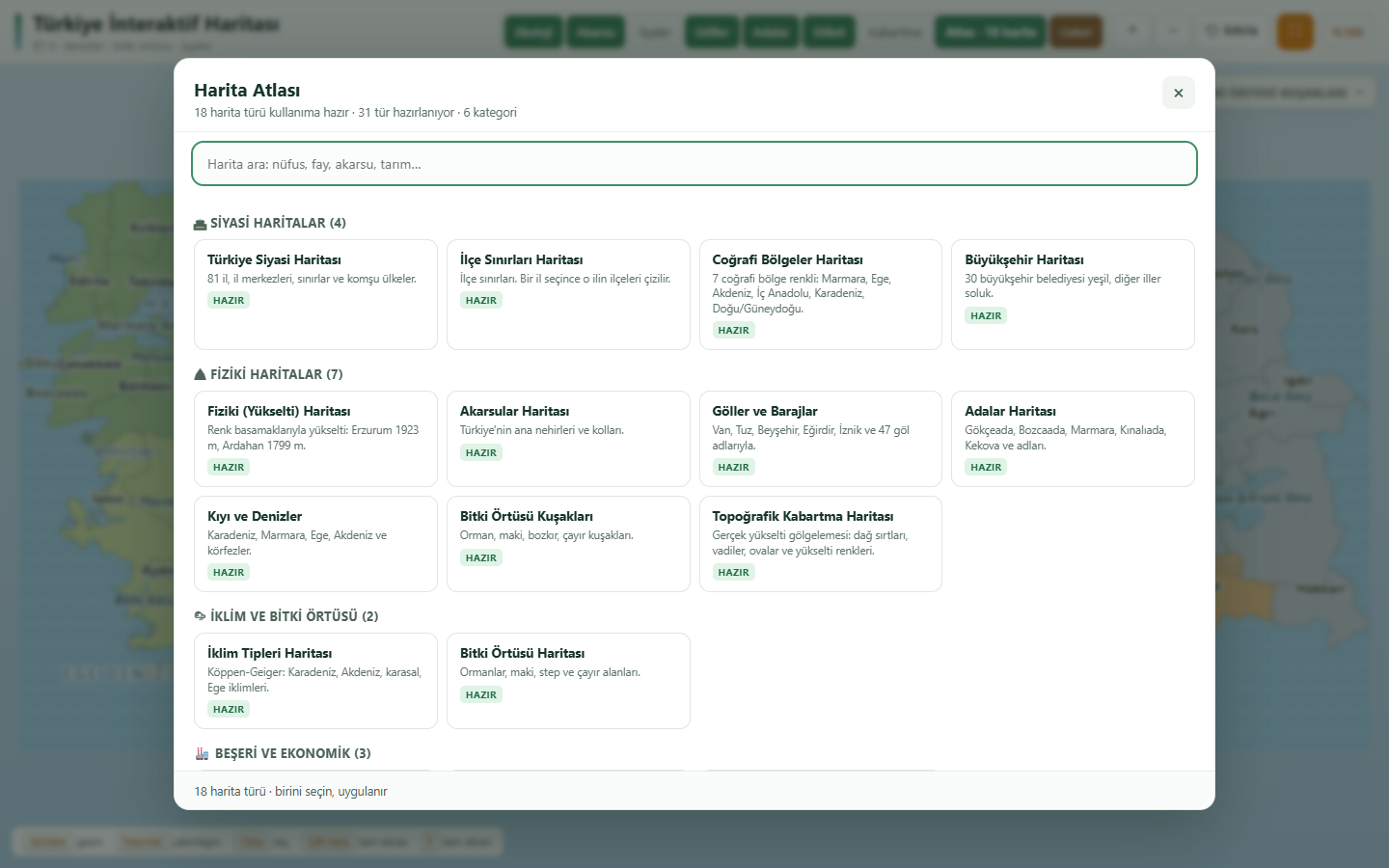Open Fiziki (Yükselti) Haritası card
The width and height of the screenshot is (1389, 868).
pos(315,439)
